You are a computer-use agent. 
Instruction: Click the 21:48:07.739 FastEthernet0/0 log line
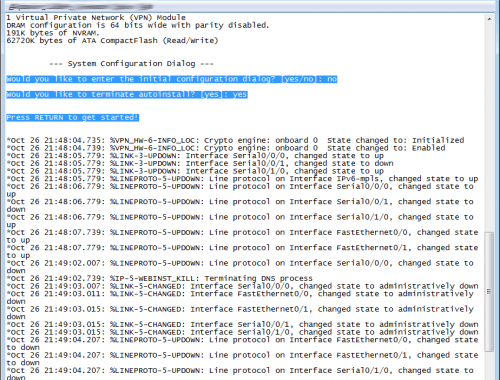[x=242, y=236]
